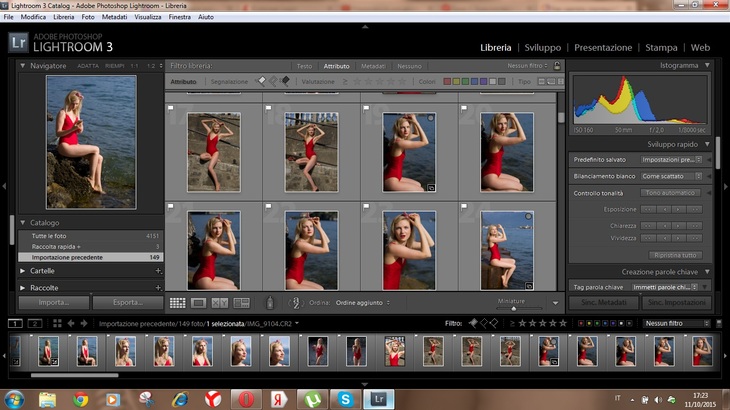
Task: Collapse the Istogramma panel
Action: click(707, 65)
